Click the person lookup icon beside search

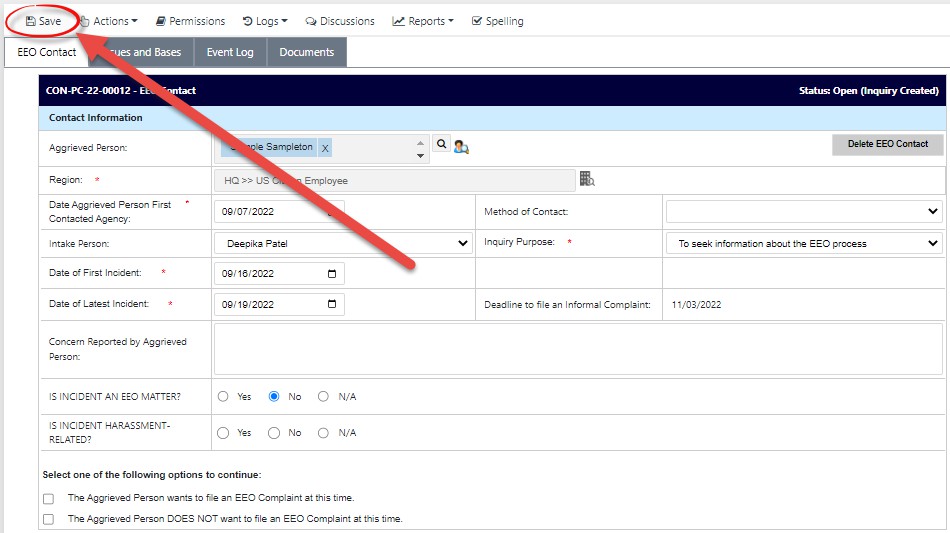click(461, 147)
